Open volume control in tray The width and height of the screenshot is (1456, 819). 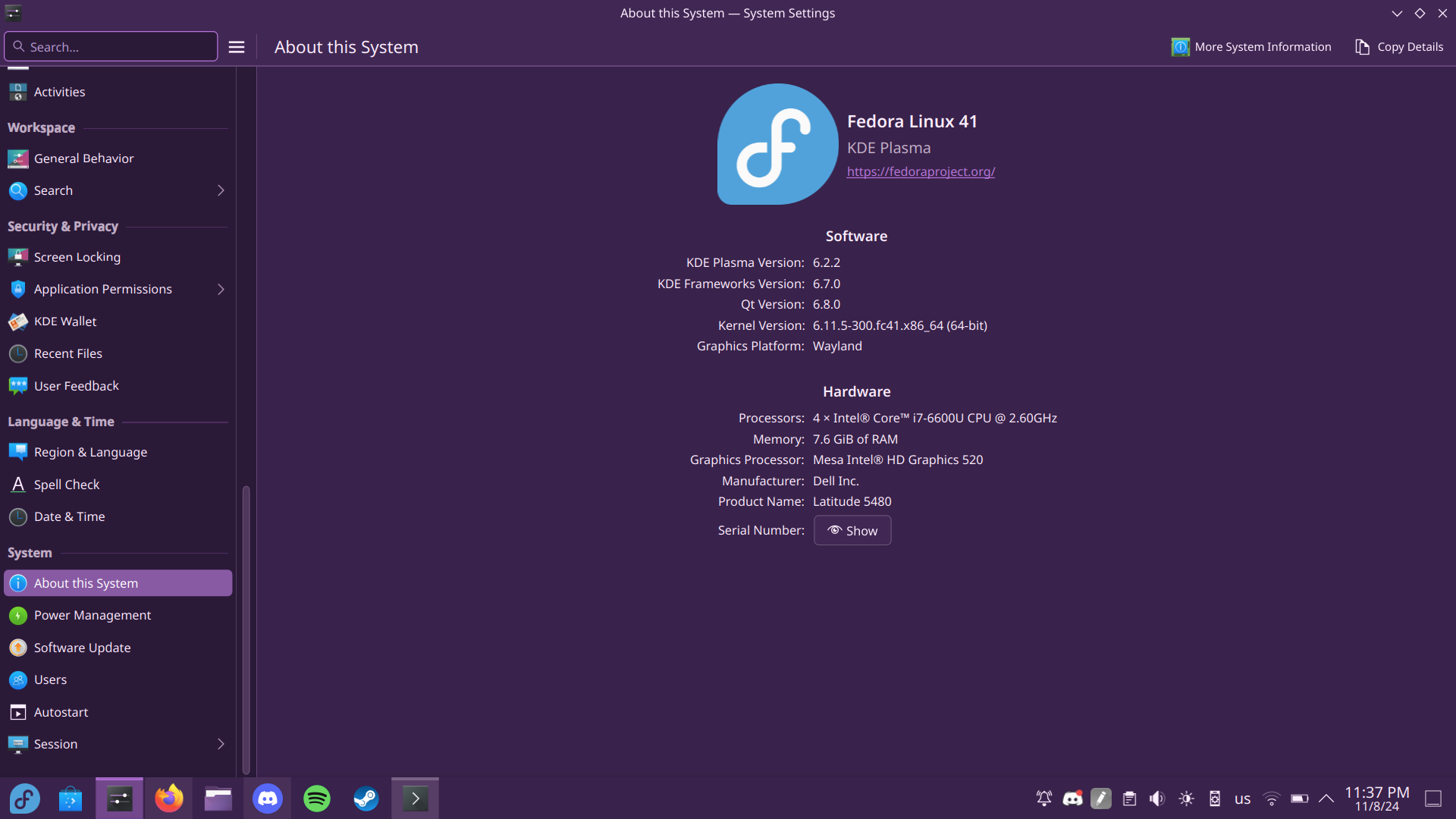(1157, 799)
